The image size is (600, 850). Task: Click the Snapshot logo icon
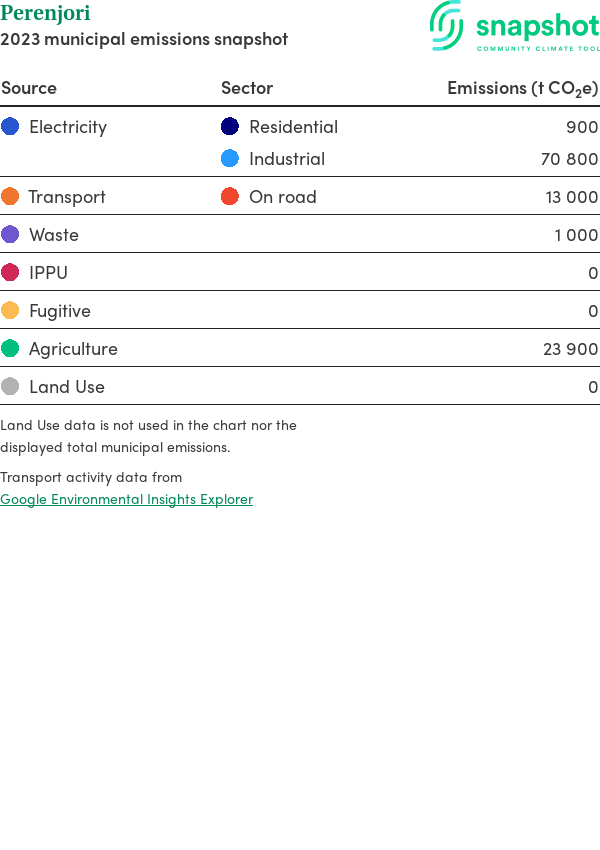point(447,25)
